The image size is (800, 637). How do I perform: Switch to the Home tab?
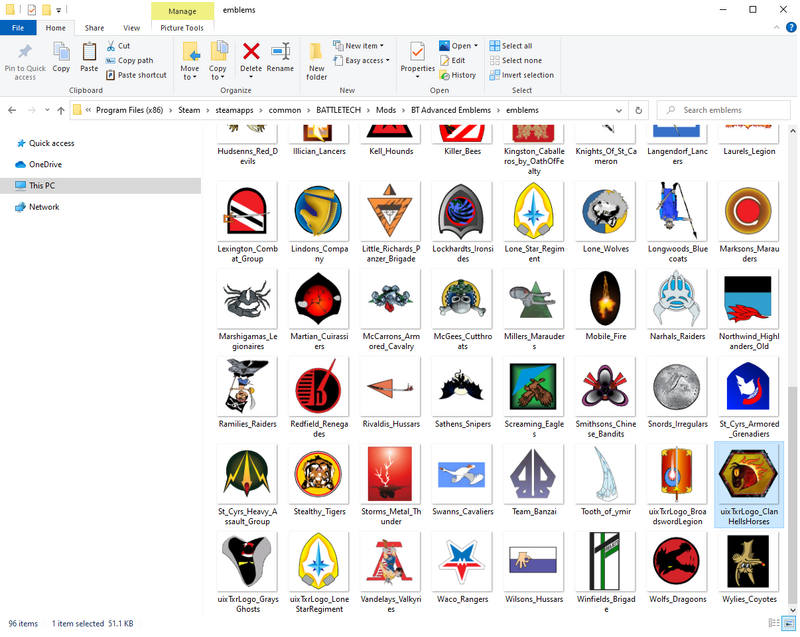click(x=56, y=28)
